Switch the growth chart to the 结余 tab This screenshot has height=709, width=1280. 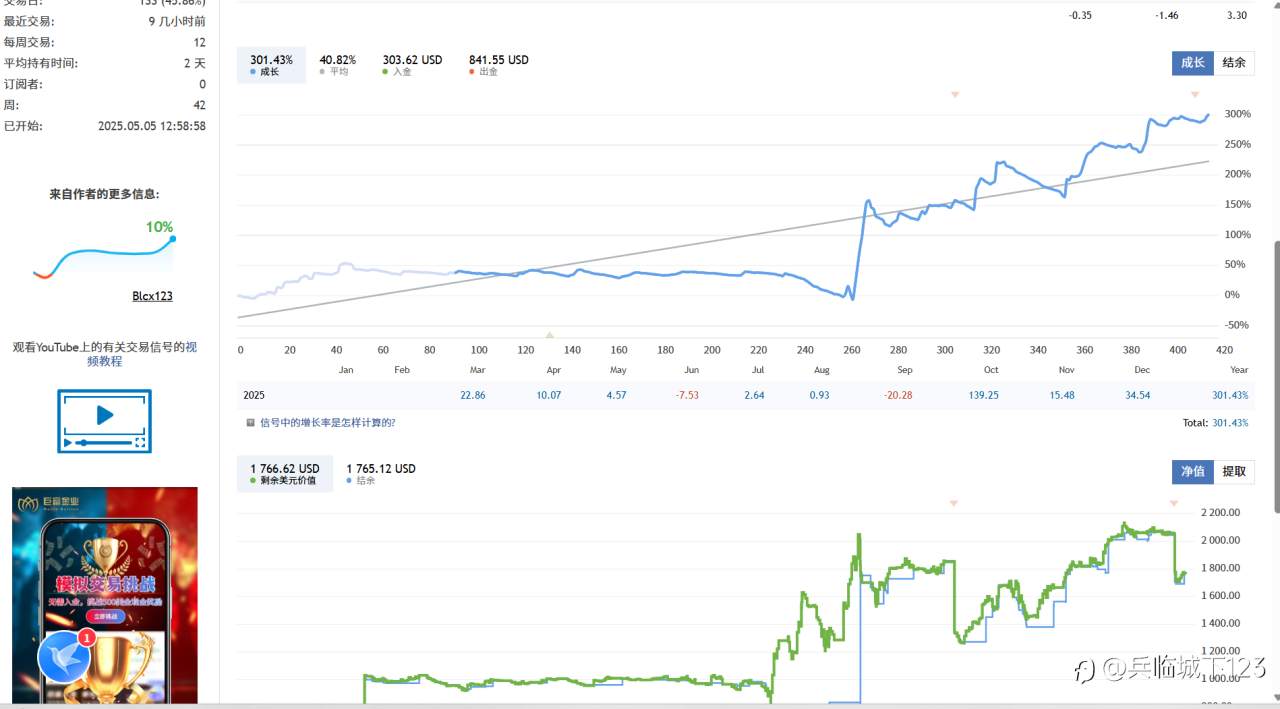1234,63
